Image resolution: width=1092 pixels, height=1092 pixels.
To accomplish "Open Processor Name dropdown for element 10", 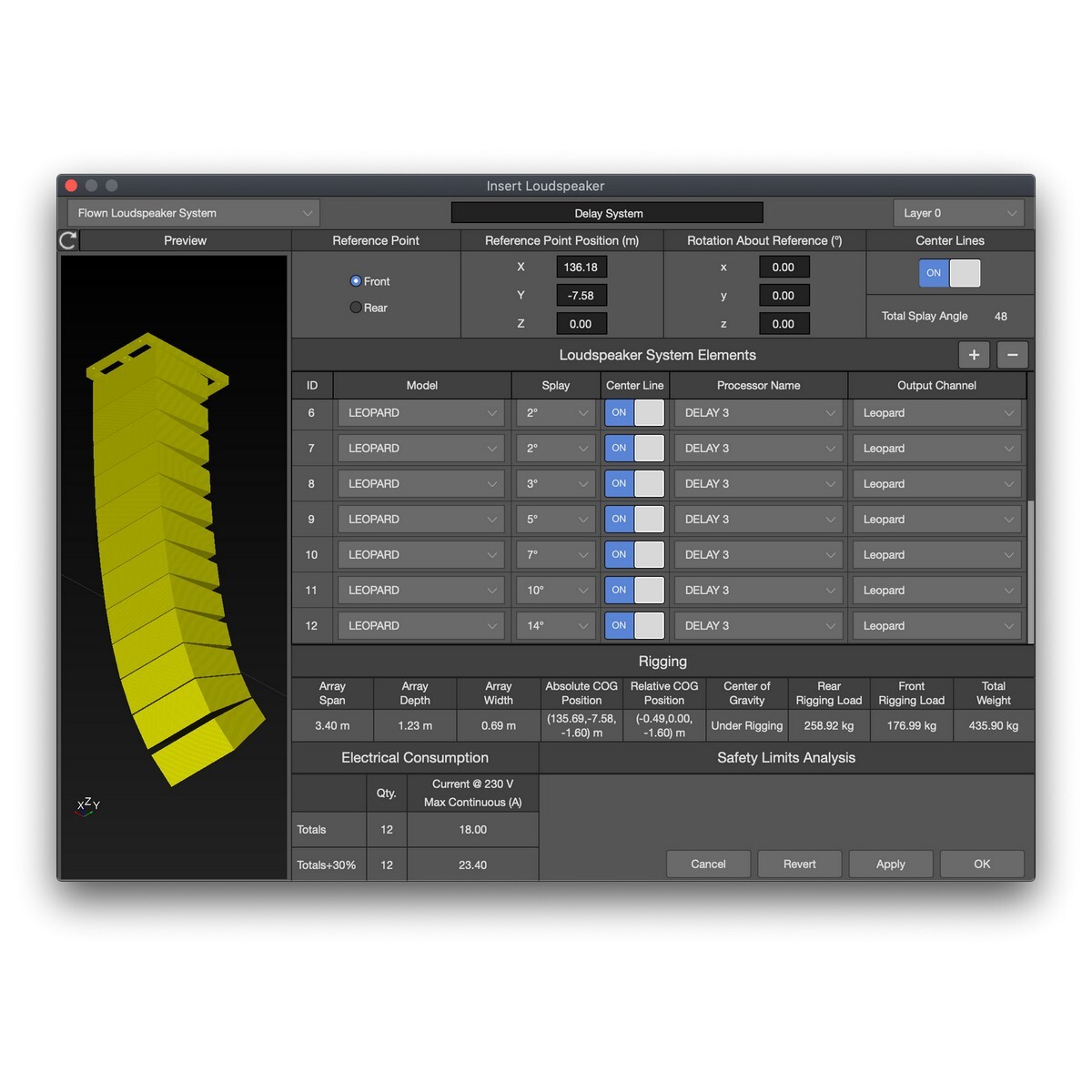I will coord(758,555).
